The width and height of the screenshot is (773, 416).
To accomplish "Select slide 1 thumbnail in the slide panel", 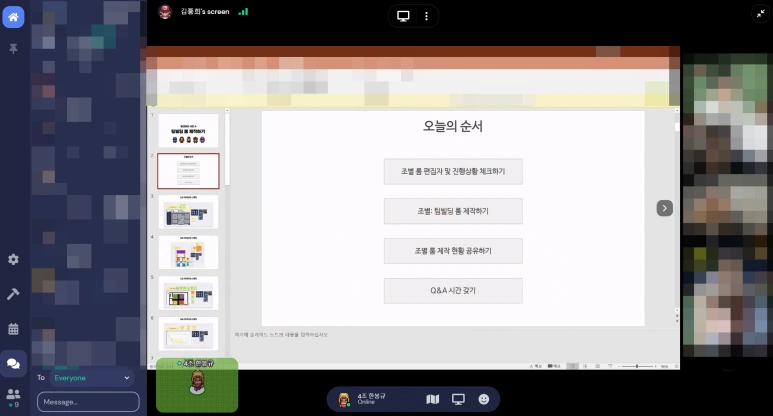I will 188,131.
